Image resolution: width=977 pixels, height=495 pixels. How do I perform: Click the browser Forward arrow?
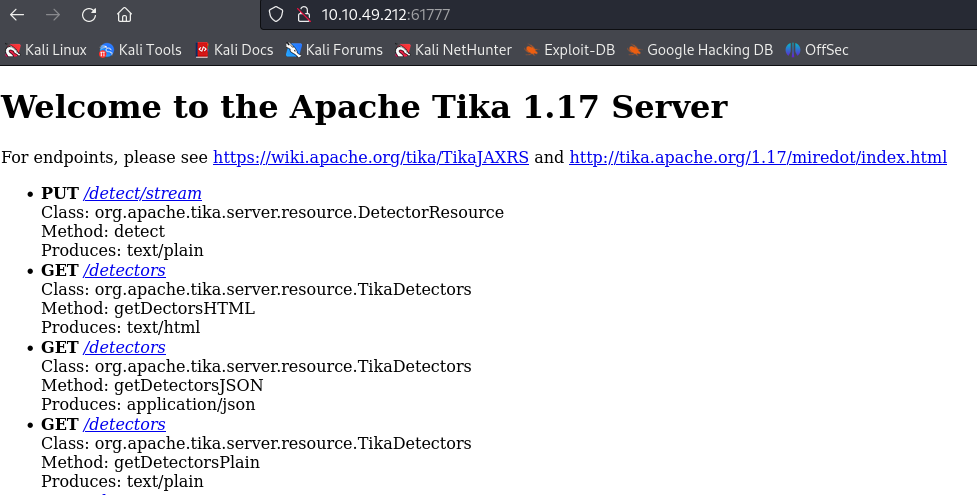(x=53, y=14)
